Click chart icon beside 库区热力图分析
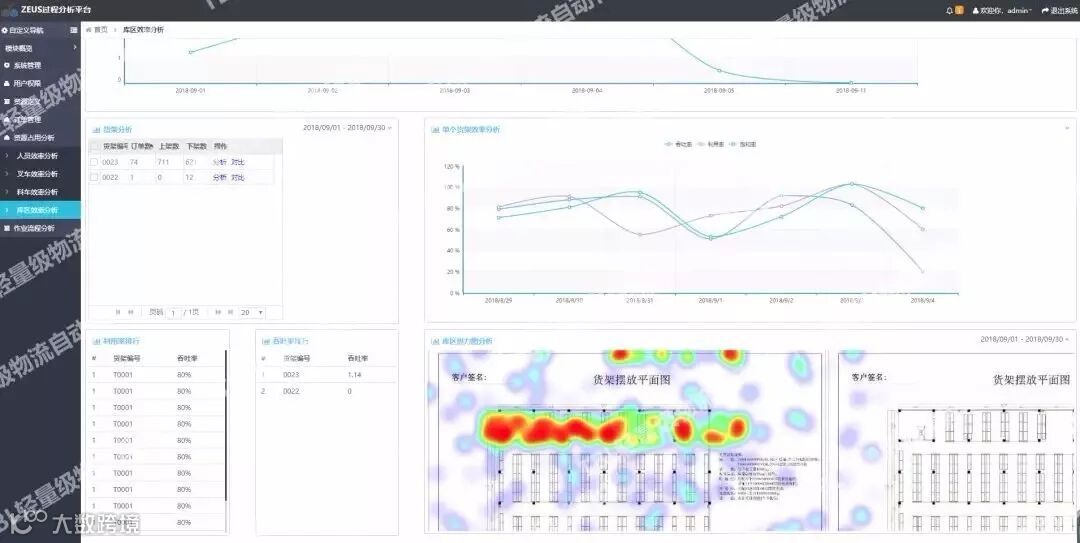The image size is (1080, 543). click(435, 341)
